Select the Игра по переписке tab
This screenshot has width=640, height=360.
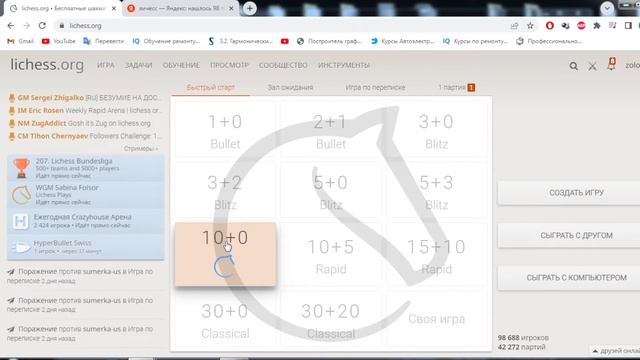(375, 87)
